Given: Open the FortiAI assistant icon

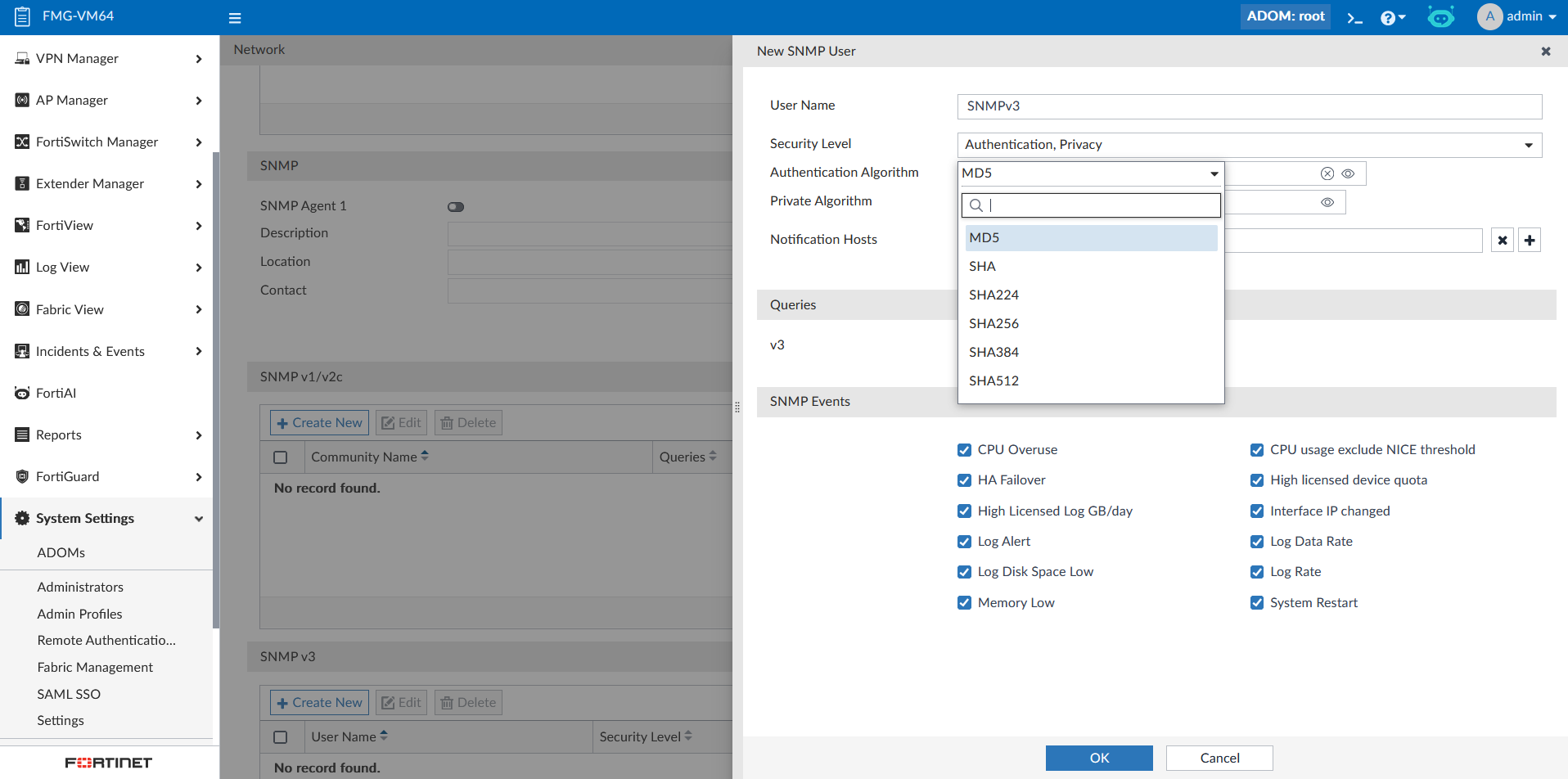Looking at the screenshot, I should pyautogui.click(x=1440, y=16).
